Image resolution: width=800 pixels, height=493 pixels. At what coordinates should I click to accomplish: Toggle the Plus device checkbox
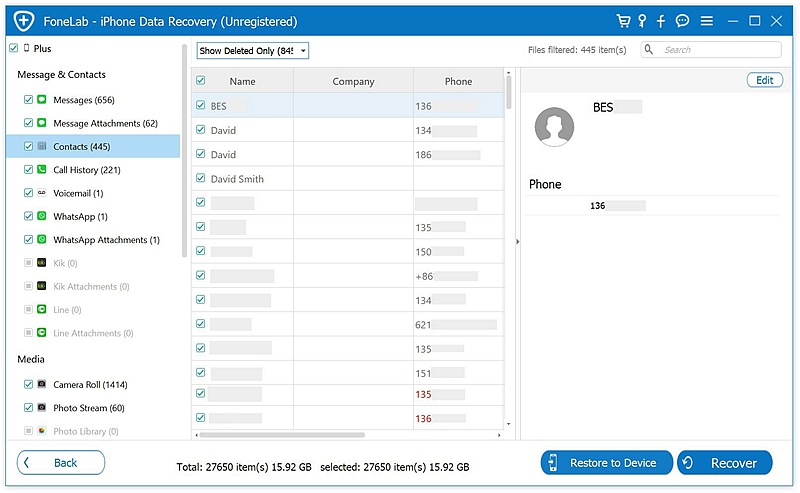click(x=14, y=48)
